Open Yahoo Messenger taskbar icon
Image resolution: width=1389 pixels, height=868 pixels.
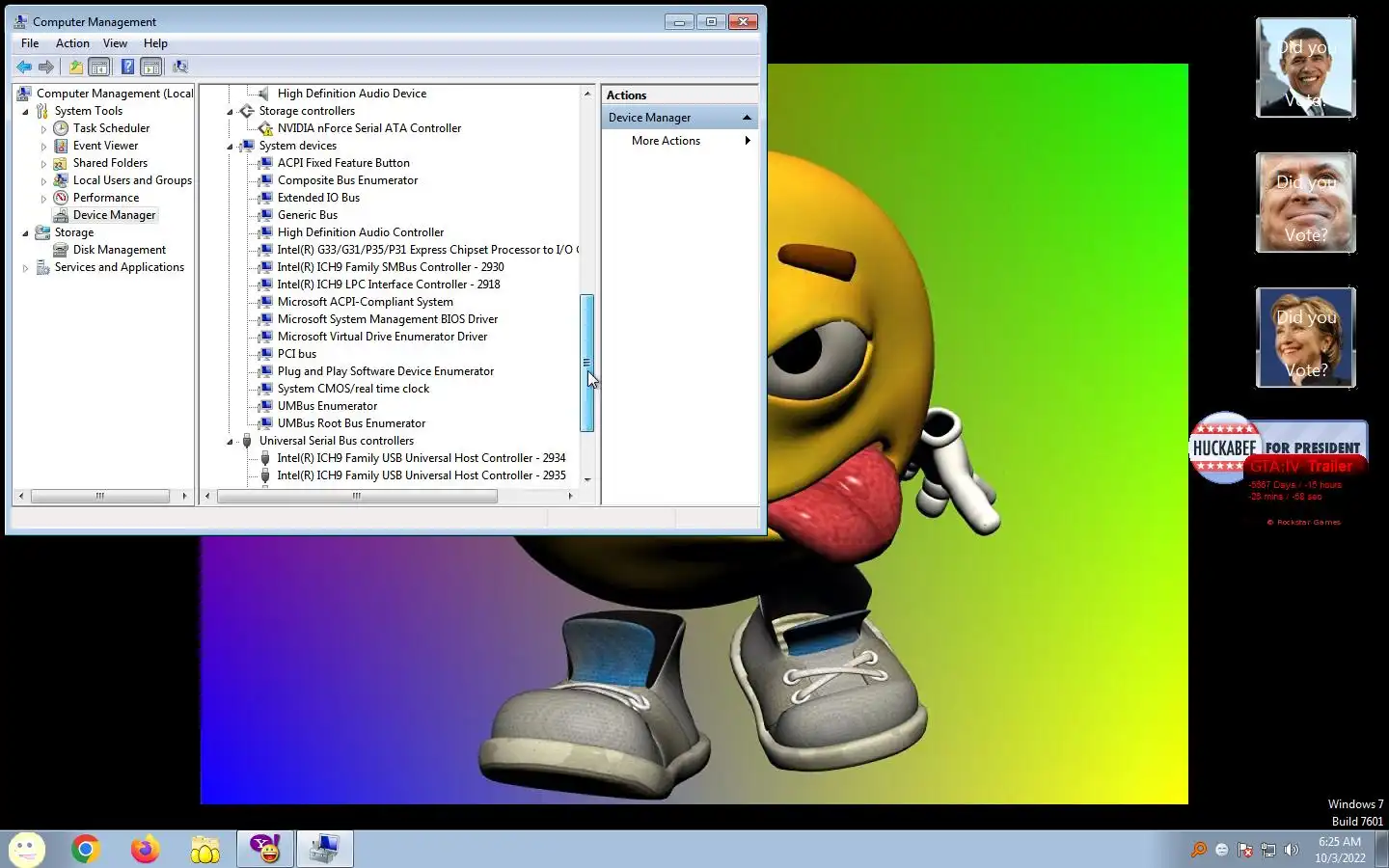tap(265, 849)
